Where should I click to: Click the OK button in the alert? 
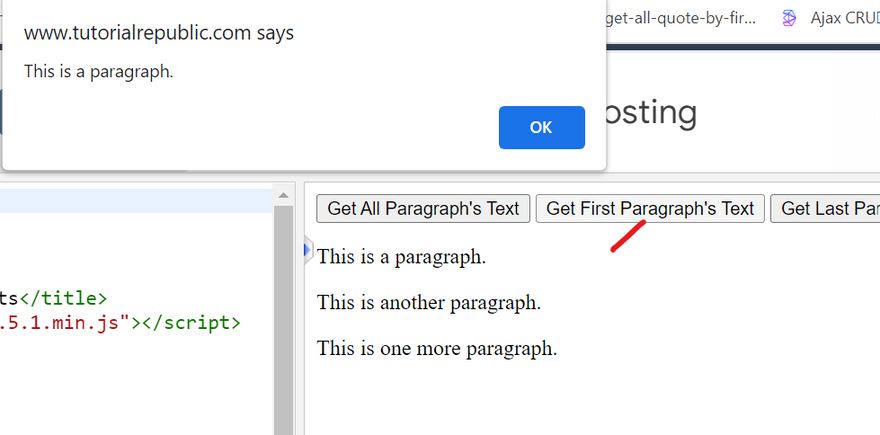pyautogui.click(x=541, y=127)
